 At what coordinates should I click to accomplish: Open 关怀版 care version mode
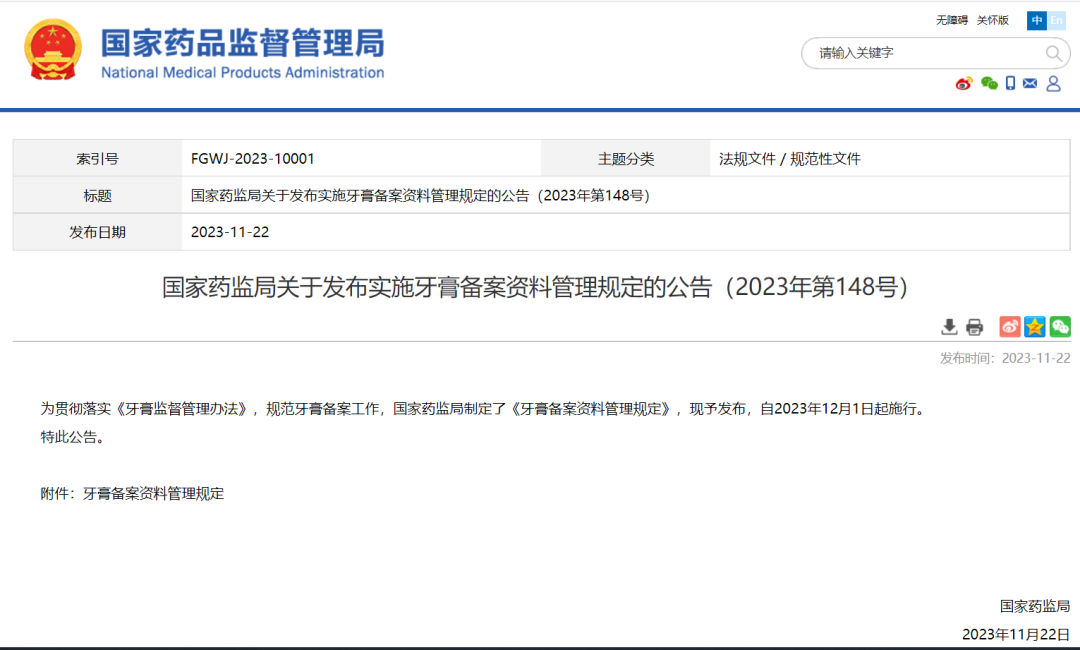click(994, 20)
